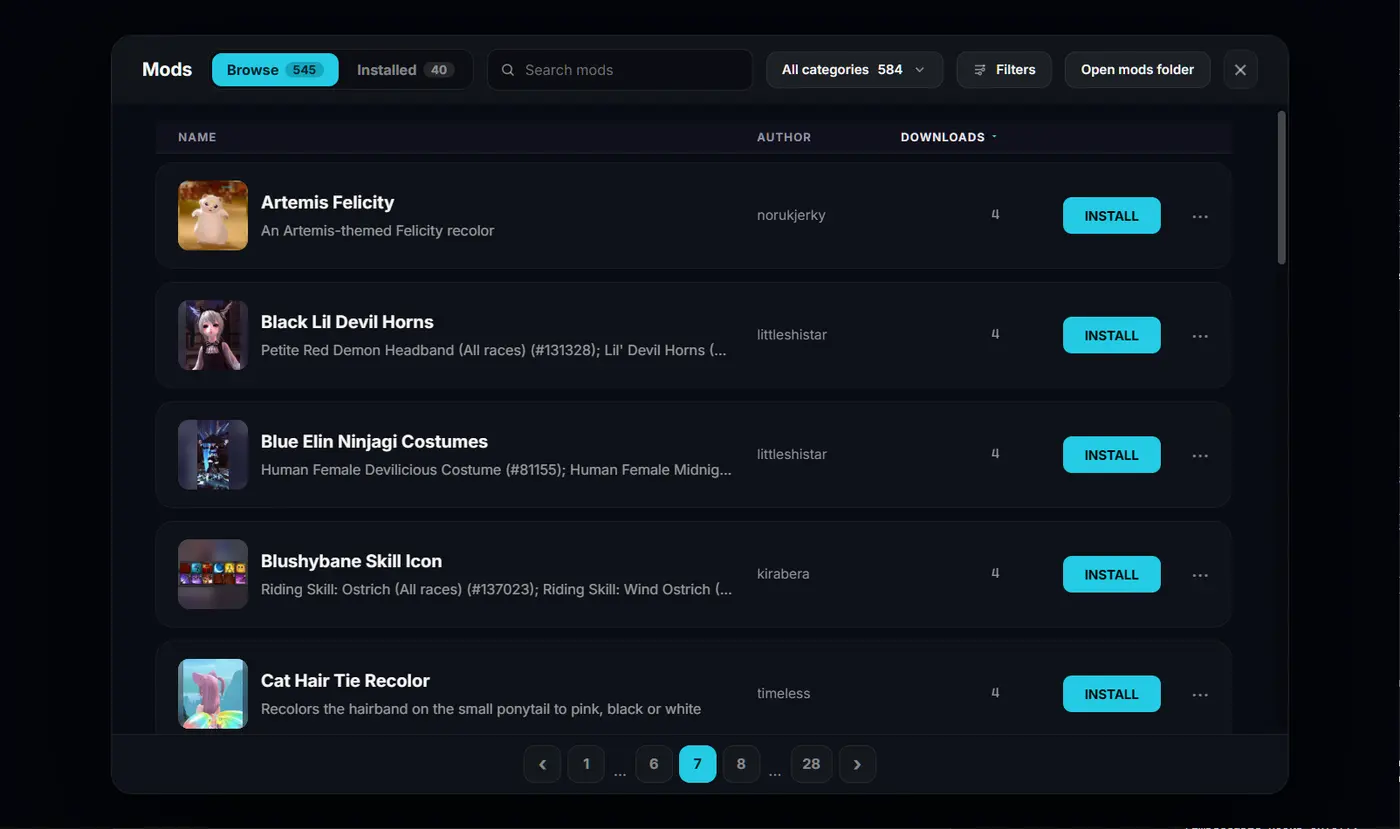The image size is (1400, 829).
Task: Open more options for Blue Elin Ninjagi Costumes
Action: tap(1200, 455)
